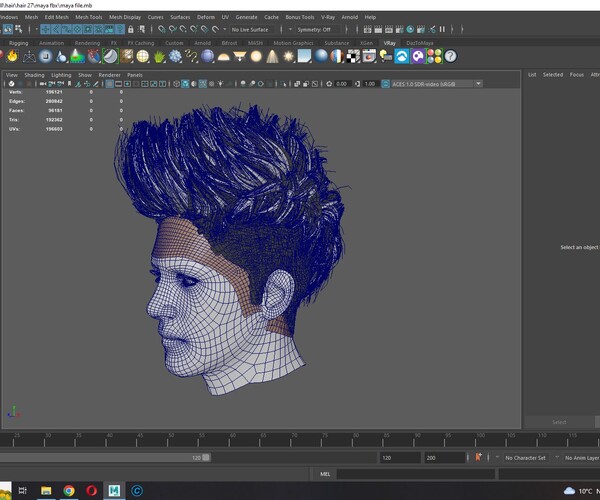Open the viewport Panels menu
Image resolution: width=600 pixels, height=500 pixels.
tap(135, 75)
